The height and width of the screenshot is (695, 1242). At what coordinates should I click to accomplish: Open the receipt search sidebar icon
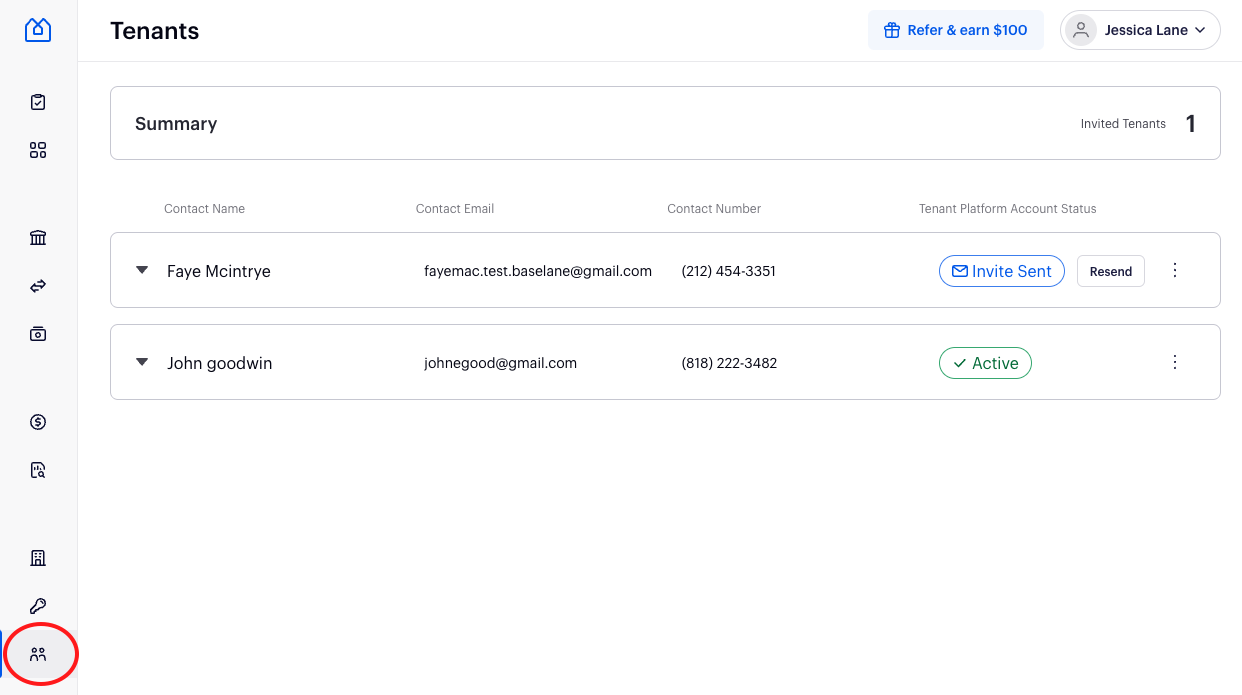pos(38,470)
